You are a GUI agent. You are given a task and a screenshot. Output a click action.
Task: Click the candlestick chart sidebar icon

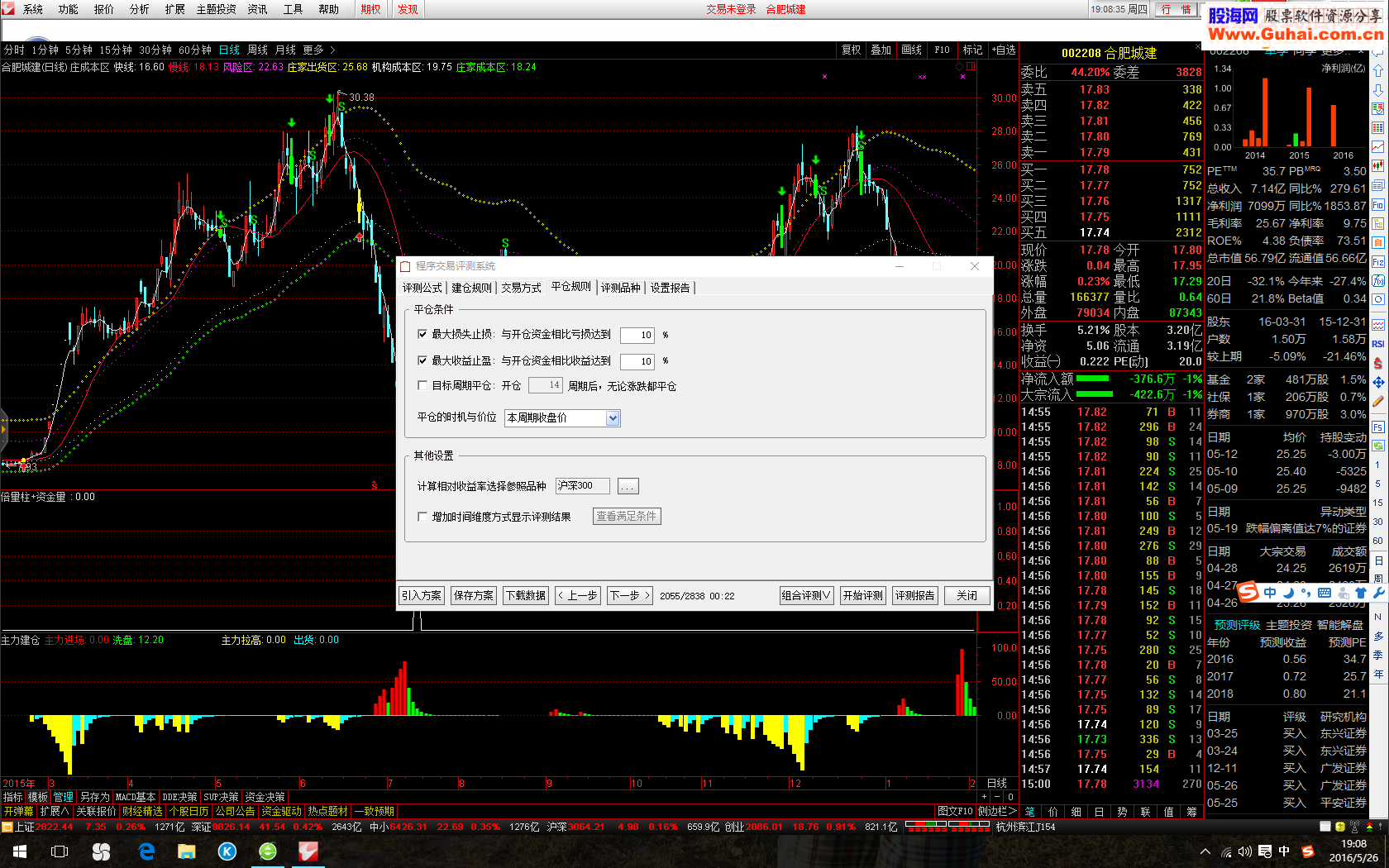1378,165
